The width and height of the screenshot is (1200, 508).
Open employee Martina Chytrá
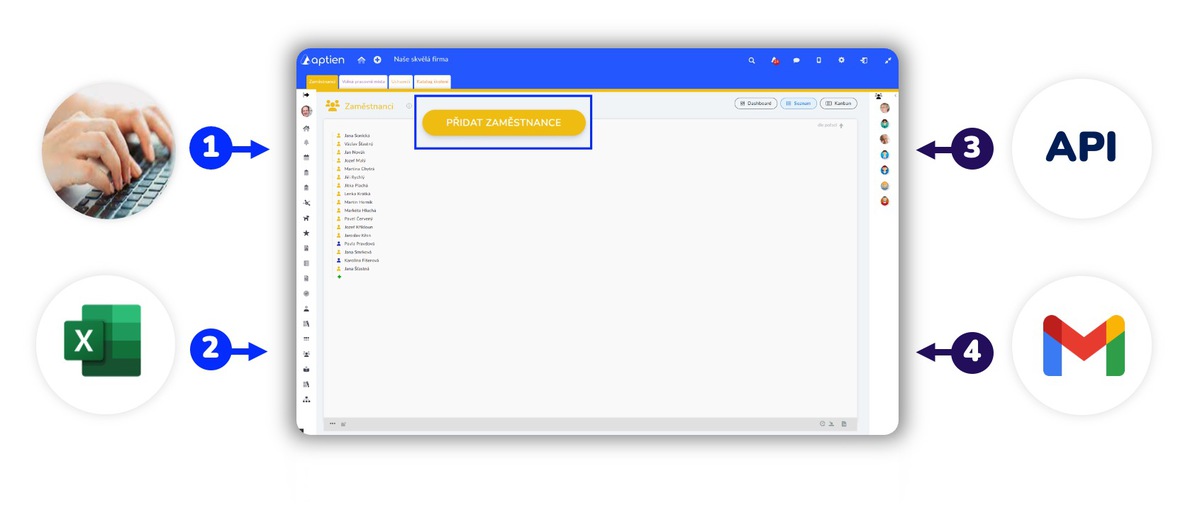[x=359, y=169]
